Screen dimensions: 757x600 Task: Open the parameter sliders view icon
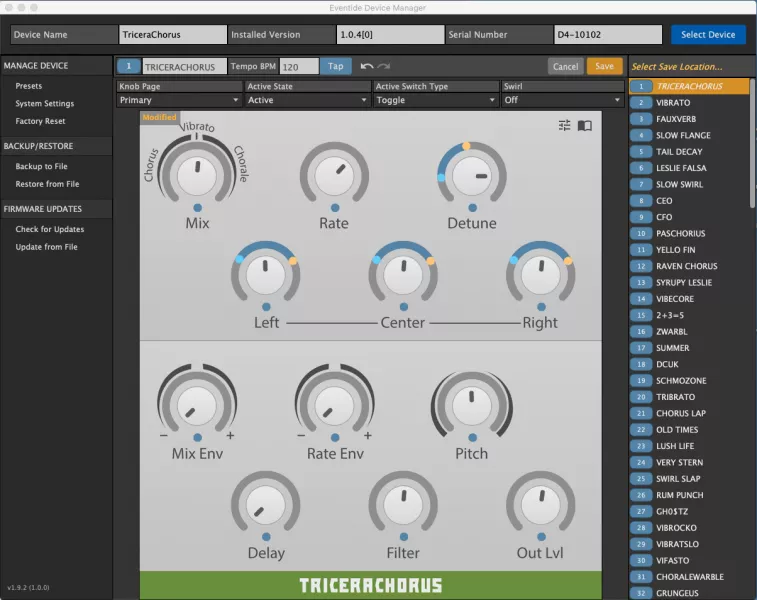564,126
